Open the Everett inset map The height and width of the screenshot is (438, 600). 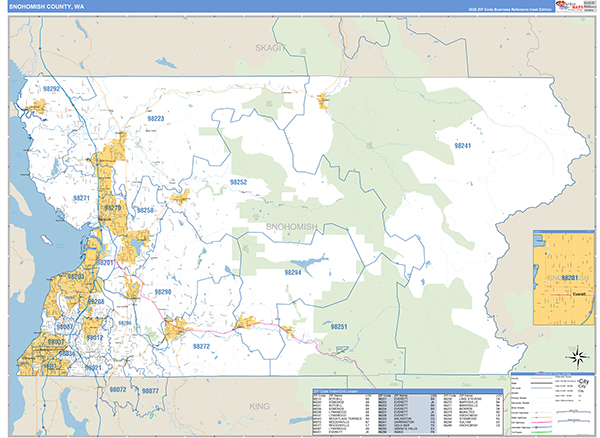coord(564,278)
